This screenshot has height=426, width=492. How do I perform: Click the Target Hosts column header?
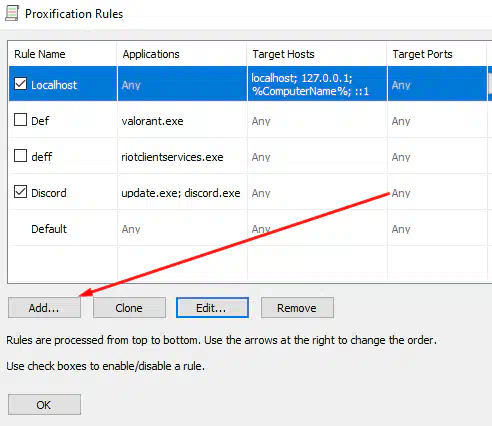[x=317, y=54]
